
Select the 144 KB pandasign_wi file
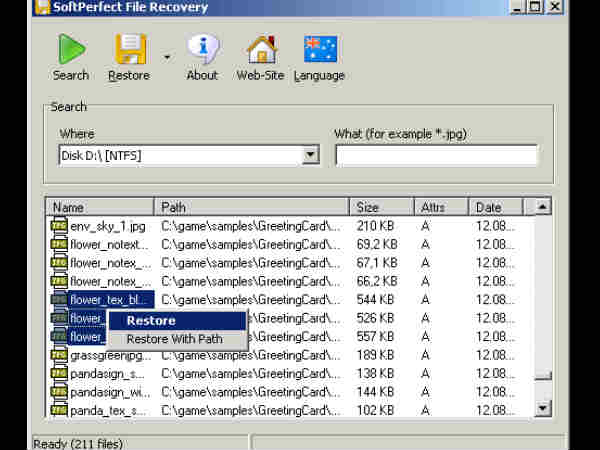click(x=110, y=392)
